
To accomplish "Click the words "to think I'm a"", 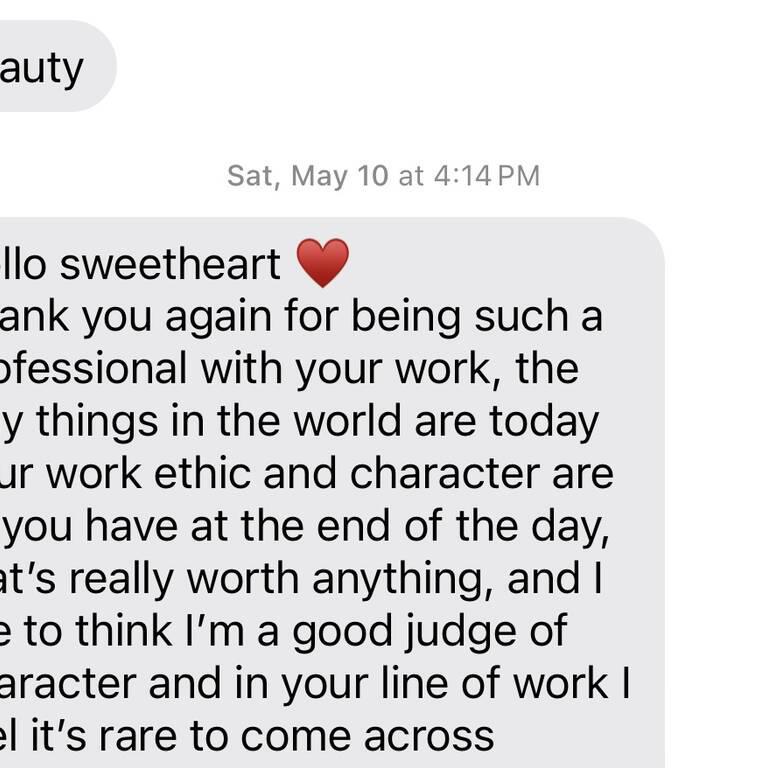I will pos(149,631).
